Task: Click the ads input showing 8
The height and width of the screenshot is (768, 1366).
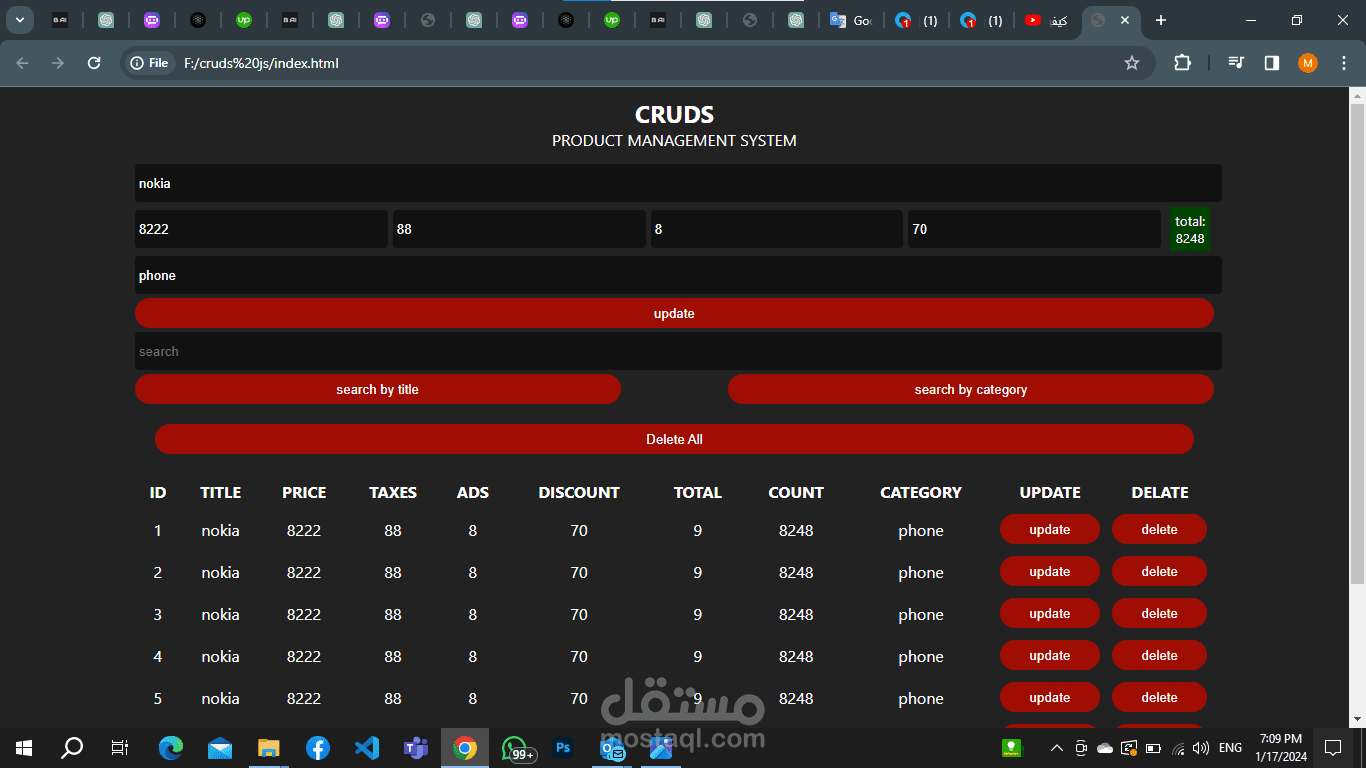Action: tap(777, 229)
